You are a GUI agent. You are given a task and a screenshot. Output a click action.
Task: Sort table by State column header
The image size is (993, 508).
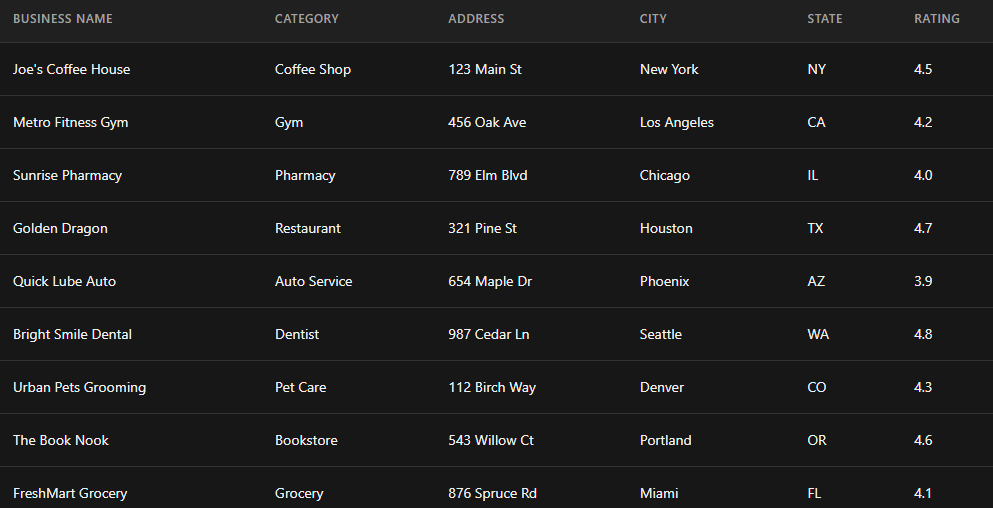click(x=825, y=19)
